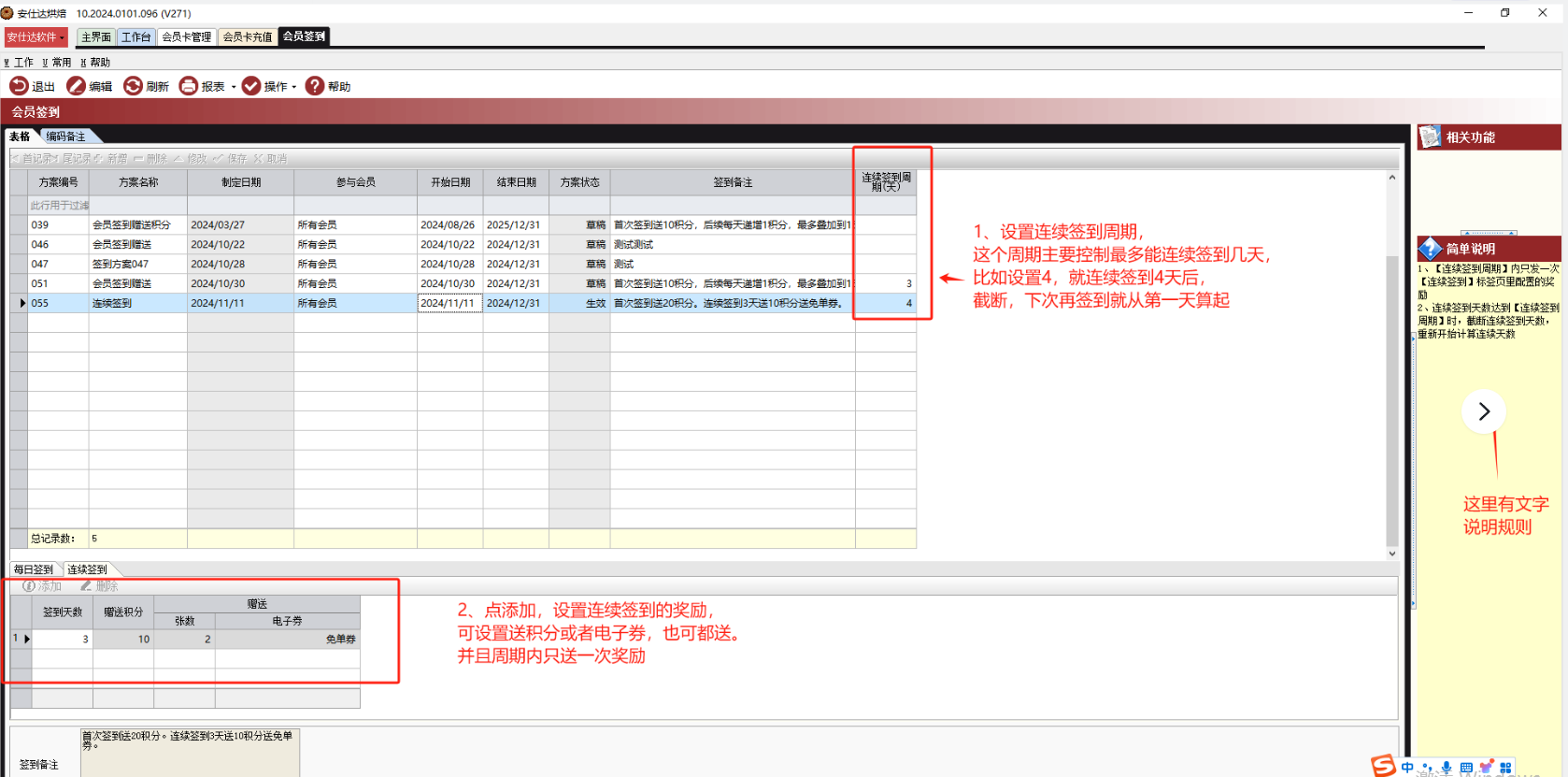1568x777 pixels.
Task: Click the 签到备注 column header
Action: 733,182
